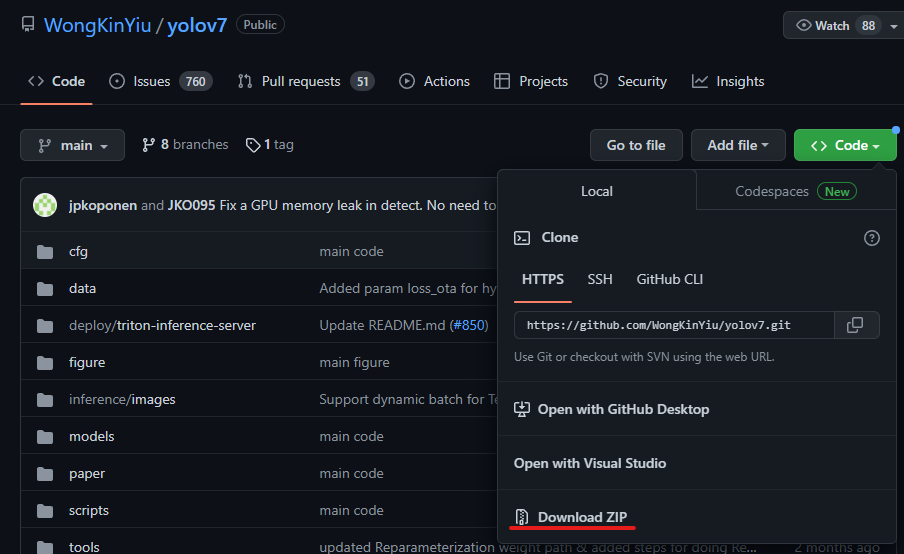
Task: Open the Security tab
Action: [x=630, y=81]
